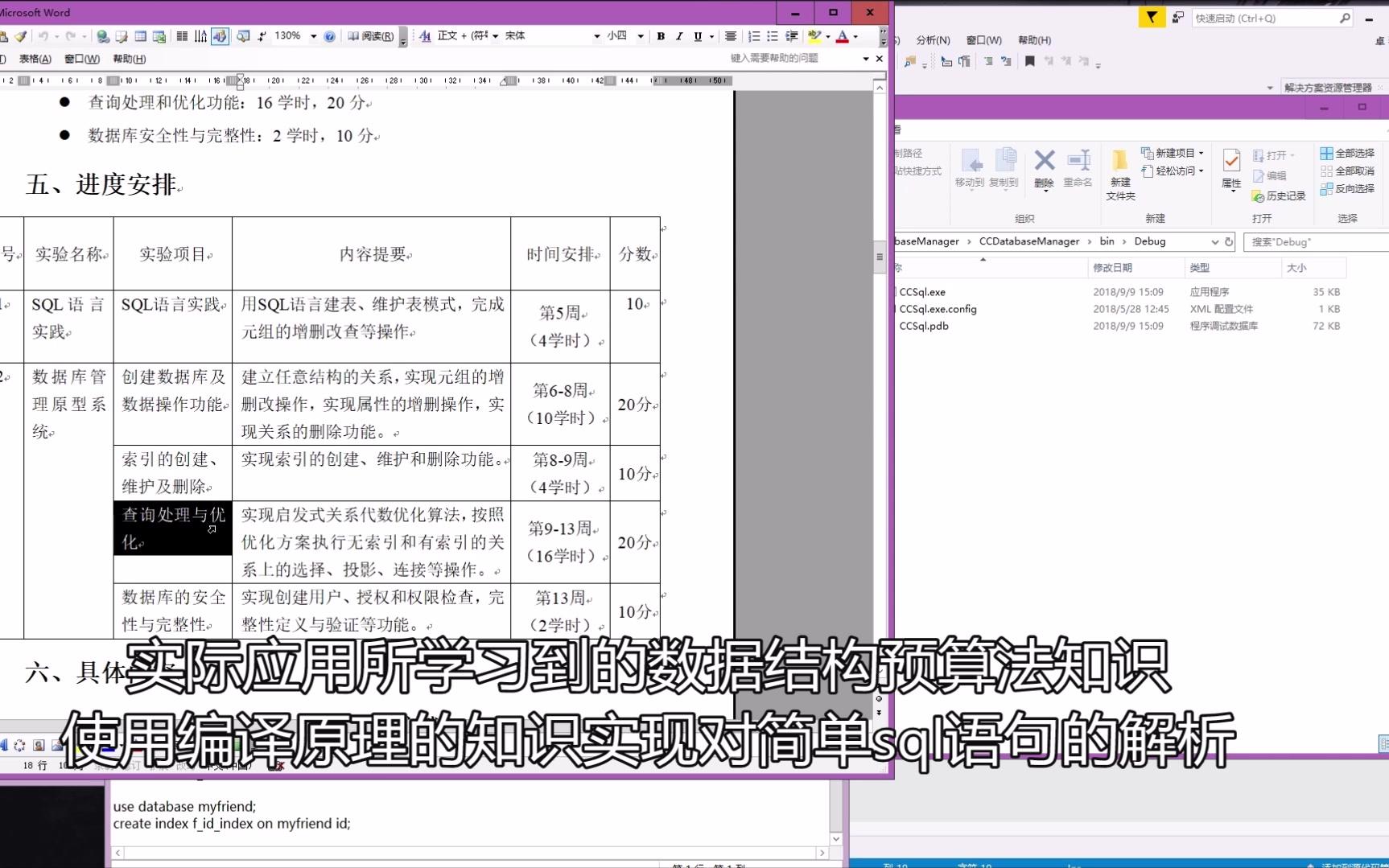Image resolution: width=1389 pixels, height=868 pixels.
Task: Click the 查询处理与优化 highlighted table cell
Action: point(173,529)
